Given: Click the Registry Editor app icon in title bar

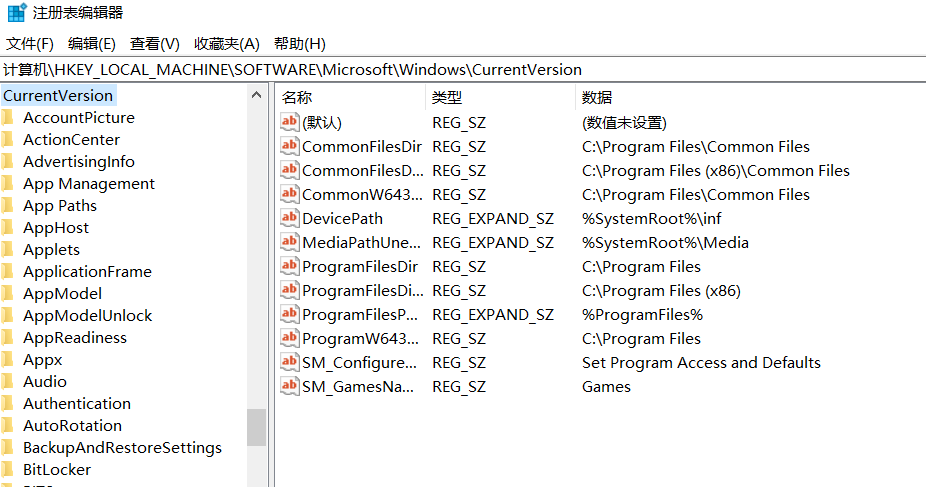Looking at the screenshot, I should pos(17,12).
